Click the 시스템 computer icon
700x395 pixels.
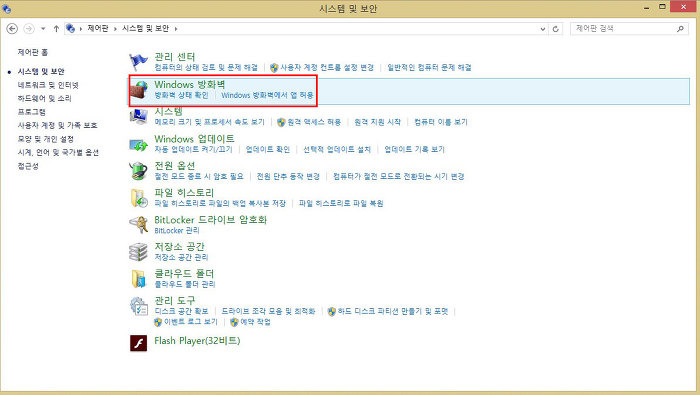[x=139, y=116]
